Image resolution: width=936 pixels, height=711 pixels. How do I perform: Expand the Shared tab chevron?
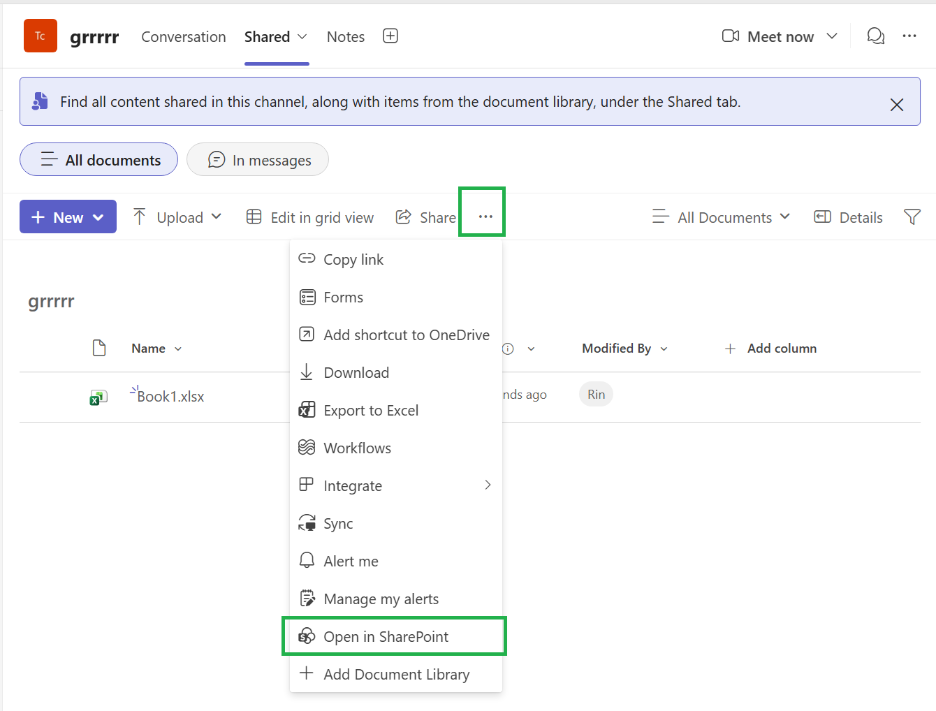click(303, 37)
